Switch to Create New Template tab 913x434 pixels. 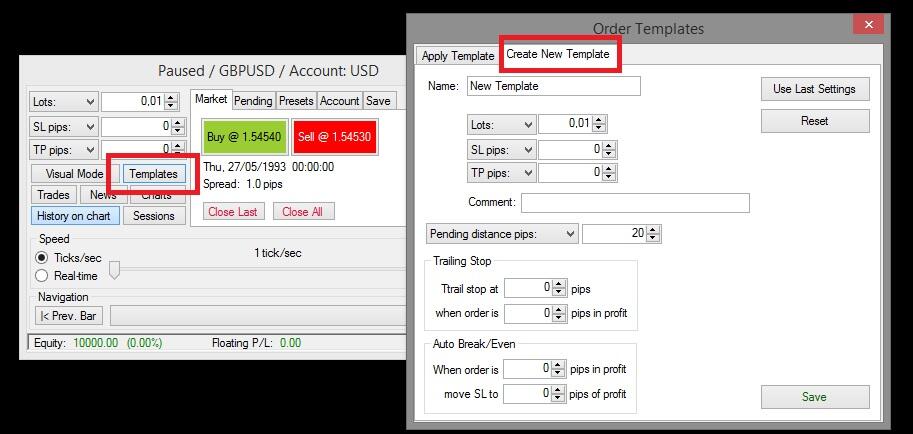(557, 54)
